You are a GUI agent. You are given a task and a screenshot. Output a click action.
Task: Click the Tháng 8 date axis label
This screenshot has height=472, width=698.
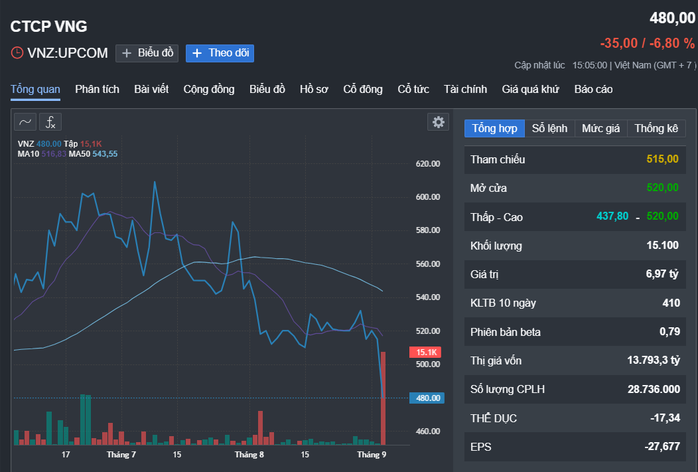(x=249, y=455)
